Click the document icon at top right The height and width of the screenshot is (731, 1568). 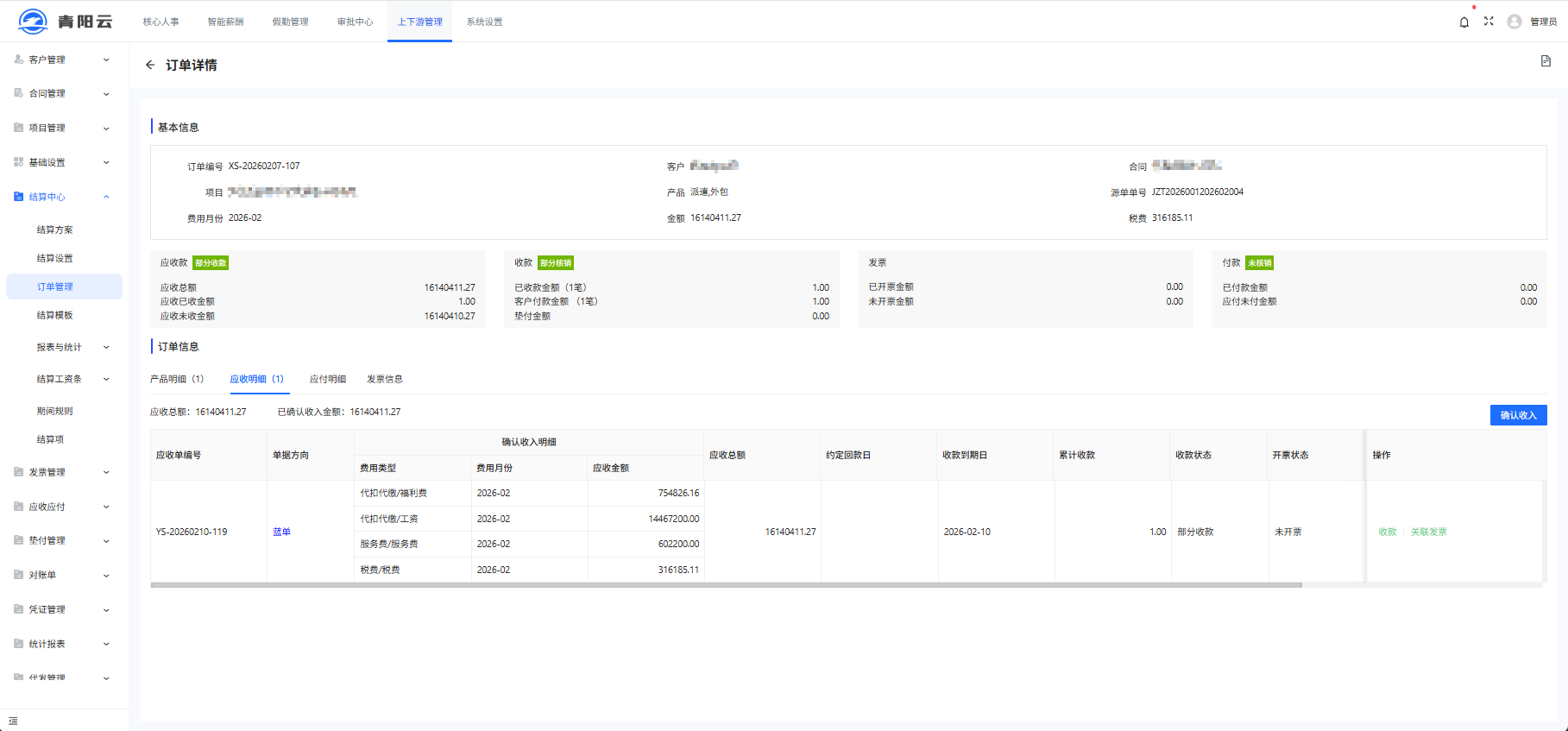coord(1546,61)
